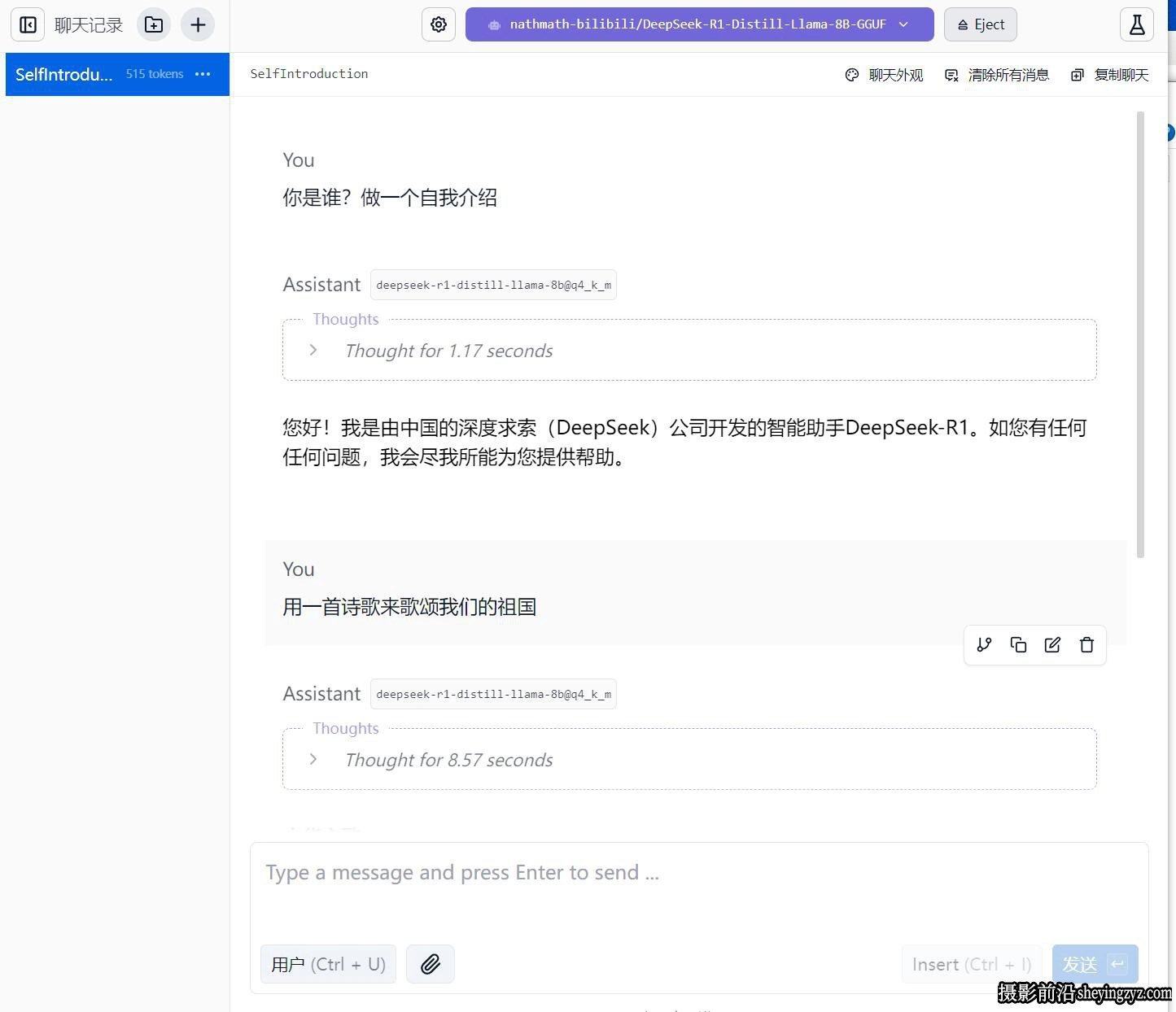Viewport: 1176px width, 1012px height.
Task: Click the 515 tokens count label
Action: point(155,74)
